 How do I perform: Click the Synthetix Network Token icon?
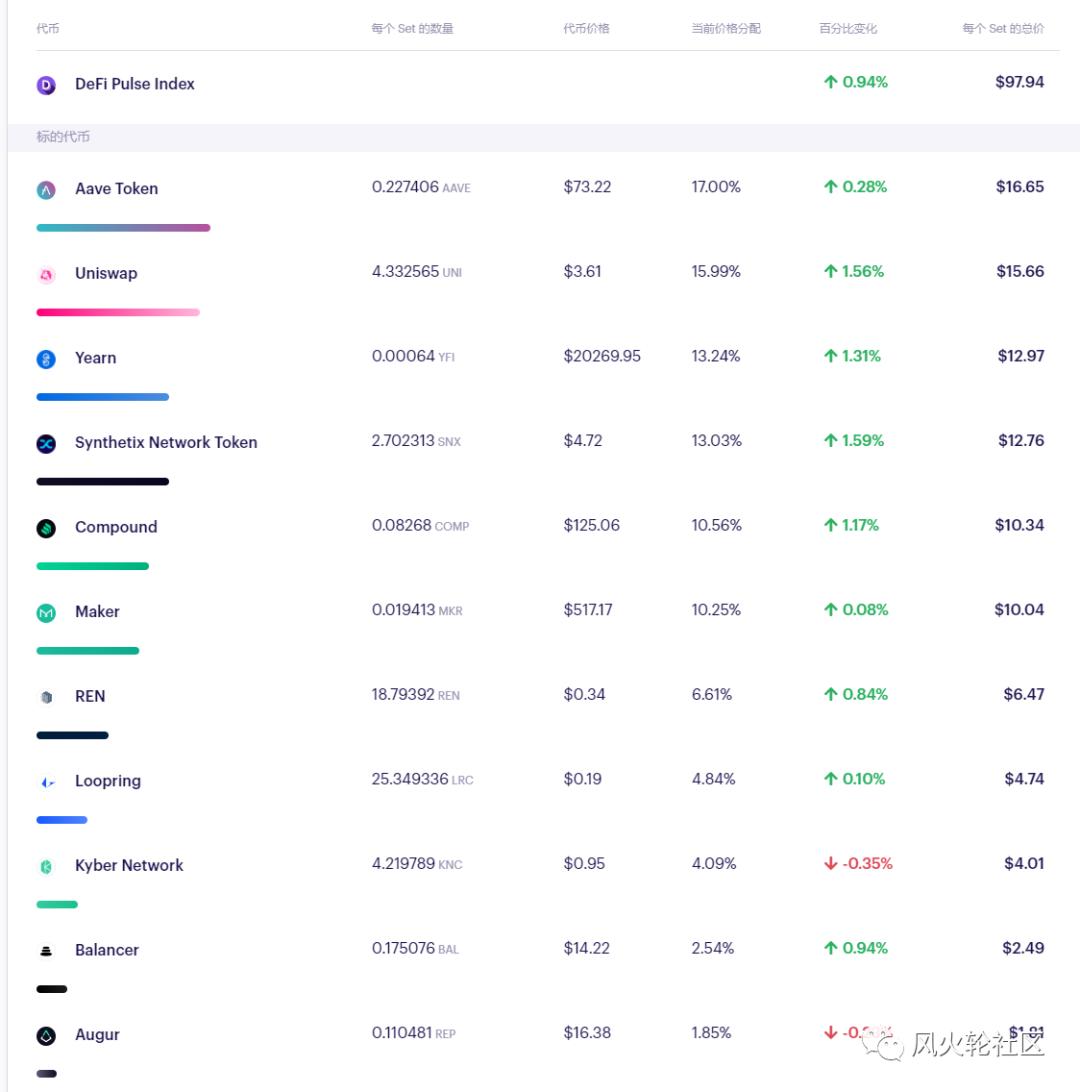[46, 444]
